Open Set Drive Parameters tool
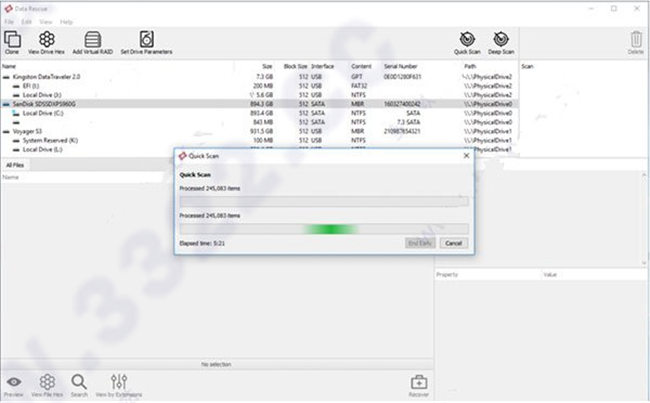The height and width of the screenshot is (403, 650). click(146, 39)
